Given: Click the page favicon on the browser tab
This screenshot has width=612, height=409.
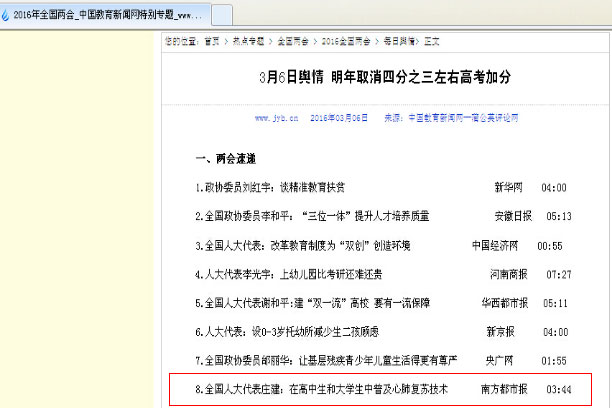Looking at the screenshot, I should pos(7,16).
